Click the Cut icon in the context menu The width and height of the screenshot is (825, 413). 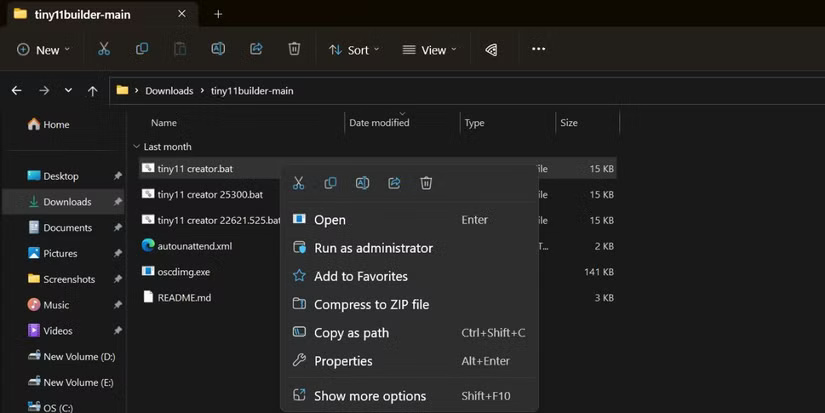pos(298,183)
